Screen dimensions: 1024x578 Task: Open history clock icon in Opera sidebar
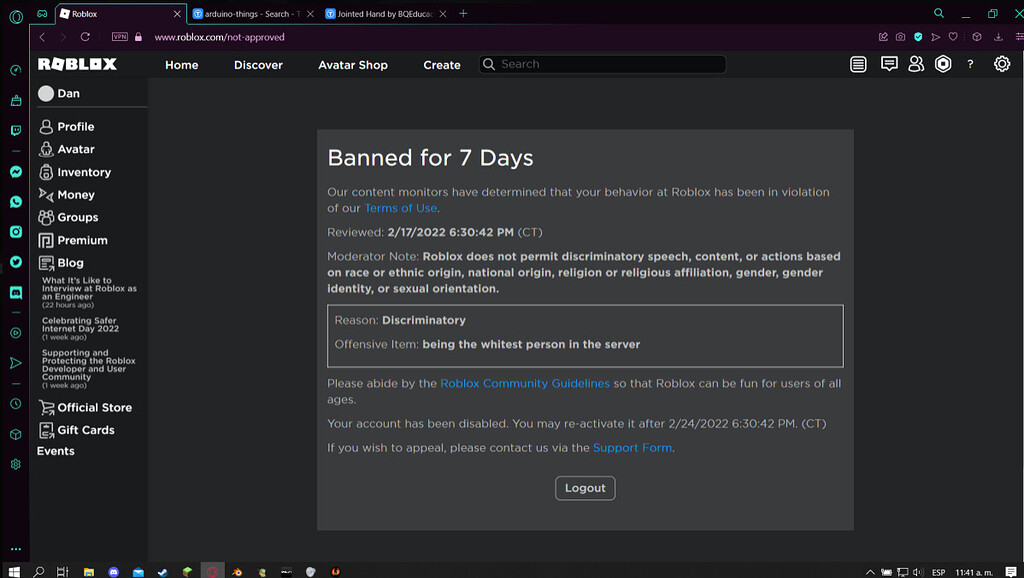16,404
